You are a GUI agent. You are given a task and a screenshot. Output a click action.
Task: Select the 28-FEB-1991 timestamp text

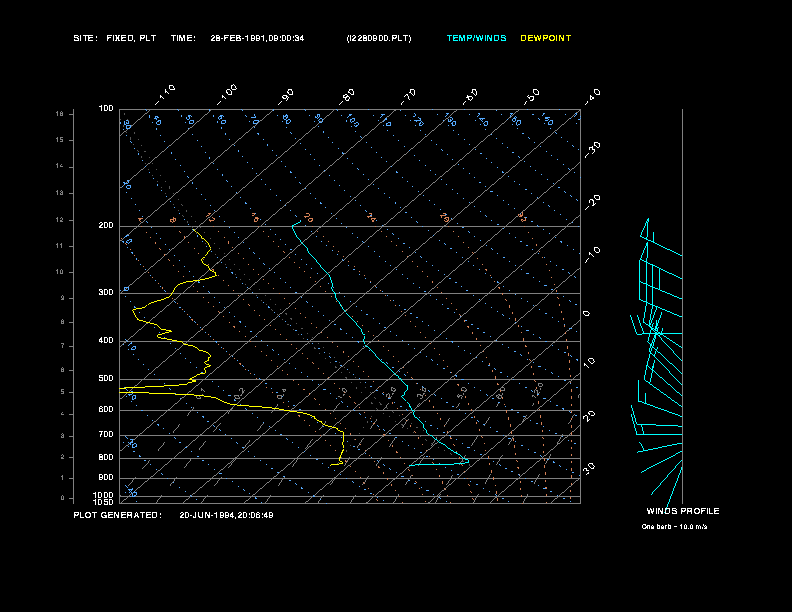(x=257, y=38)
